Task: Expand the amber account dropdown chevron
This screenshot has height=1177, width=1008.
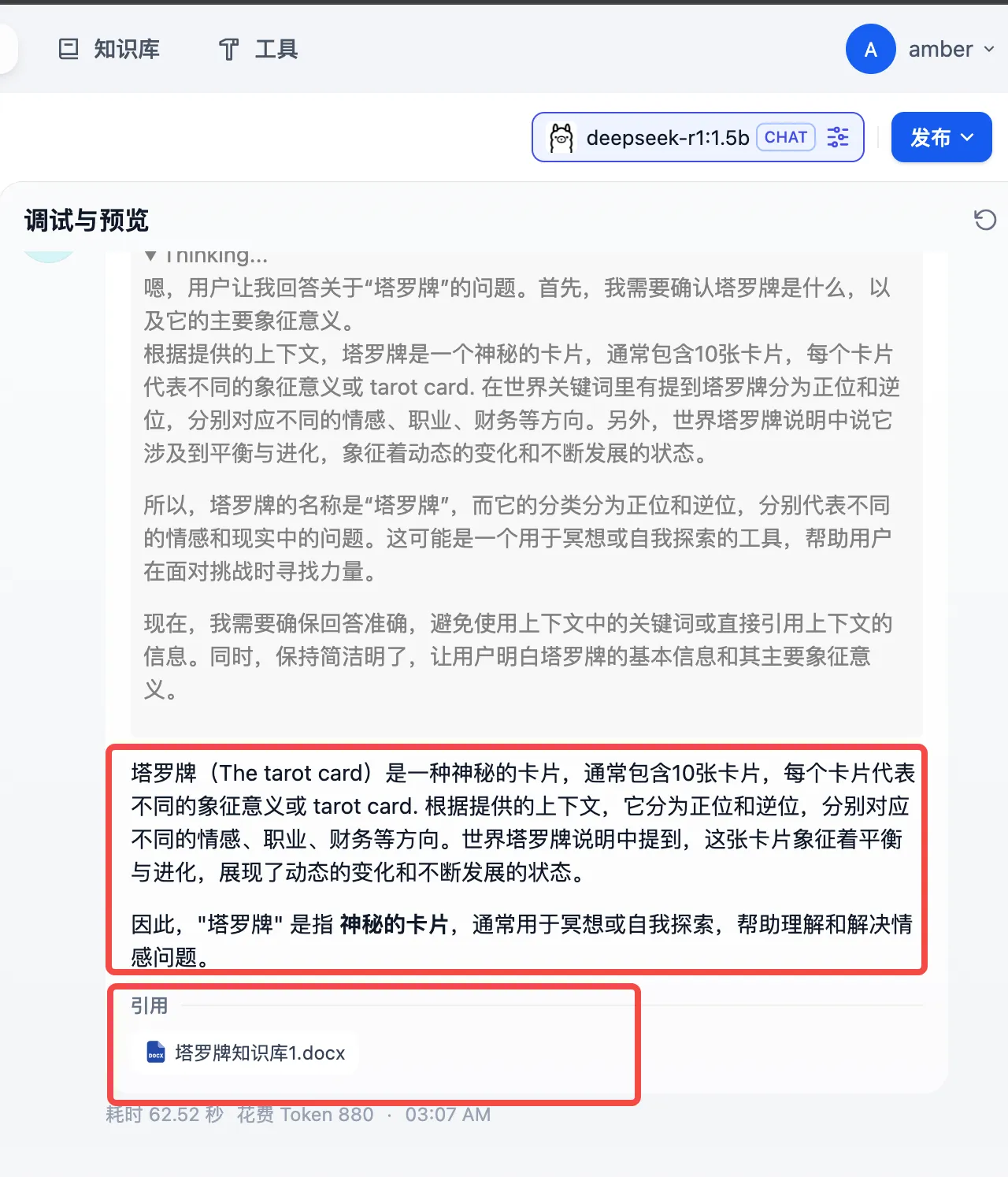Action: click(x=989, y=50)
